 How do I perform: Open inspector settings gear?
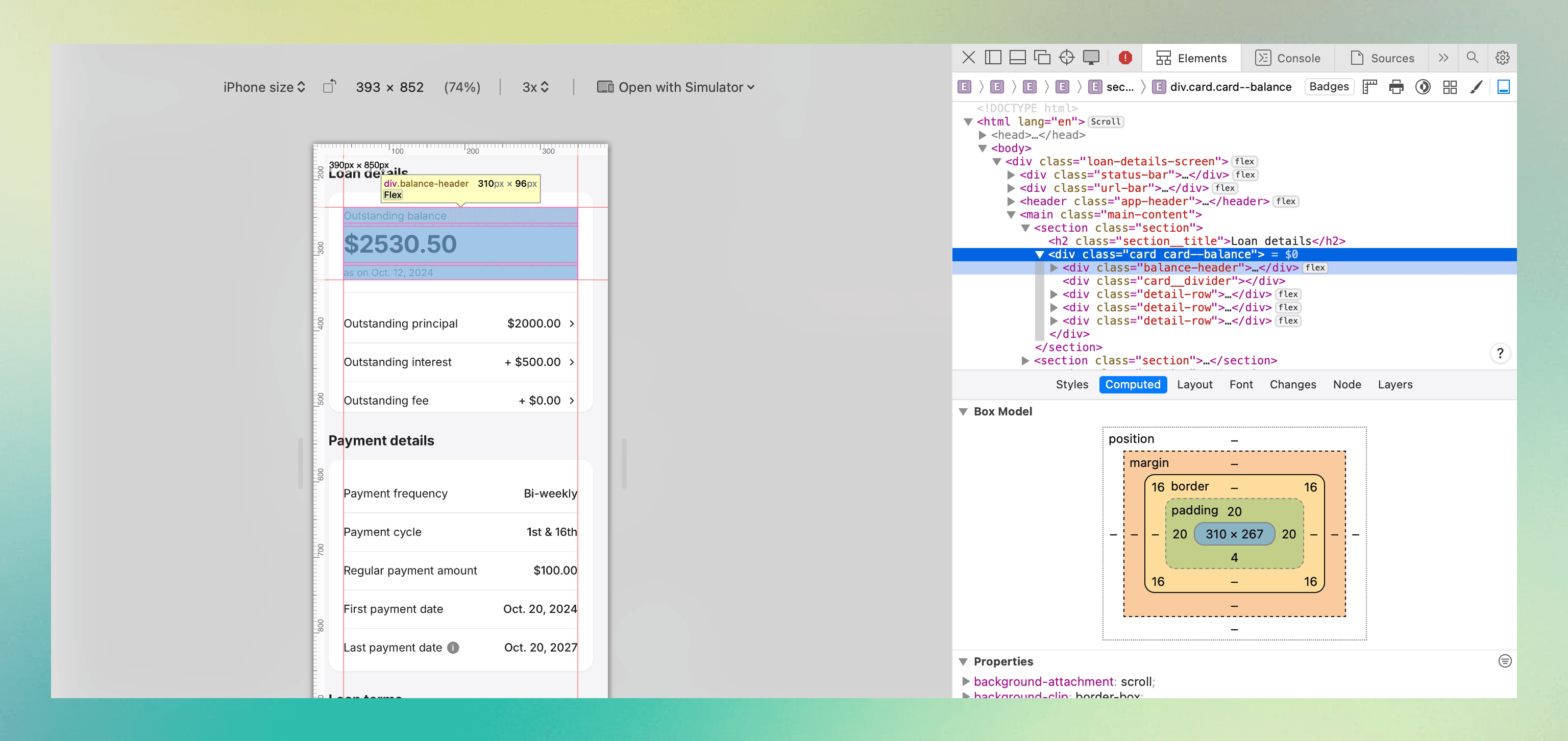(1502, 58)
